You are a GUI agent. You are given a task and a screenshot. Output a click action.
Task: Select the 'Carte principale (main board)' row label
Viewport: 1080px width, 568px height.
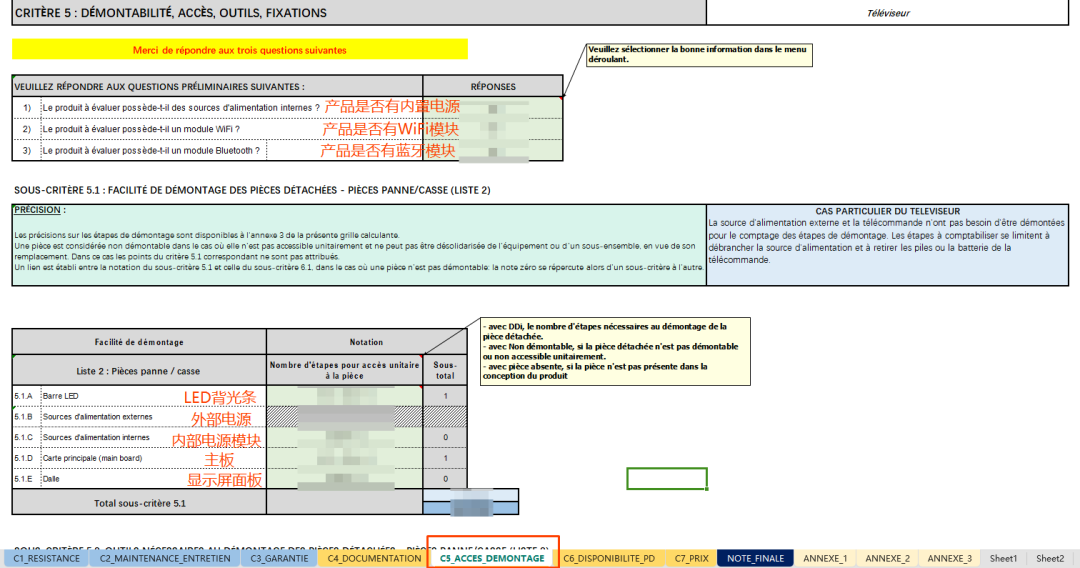[x=93, y=458]
